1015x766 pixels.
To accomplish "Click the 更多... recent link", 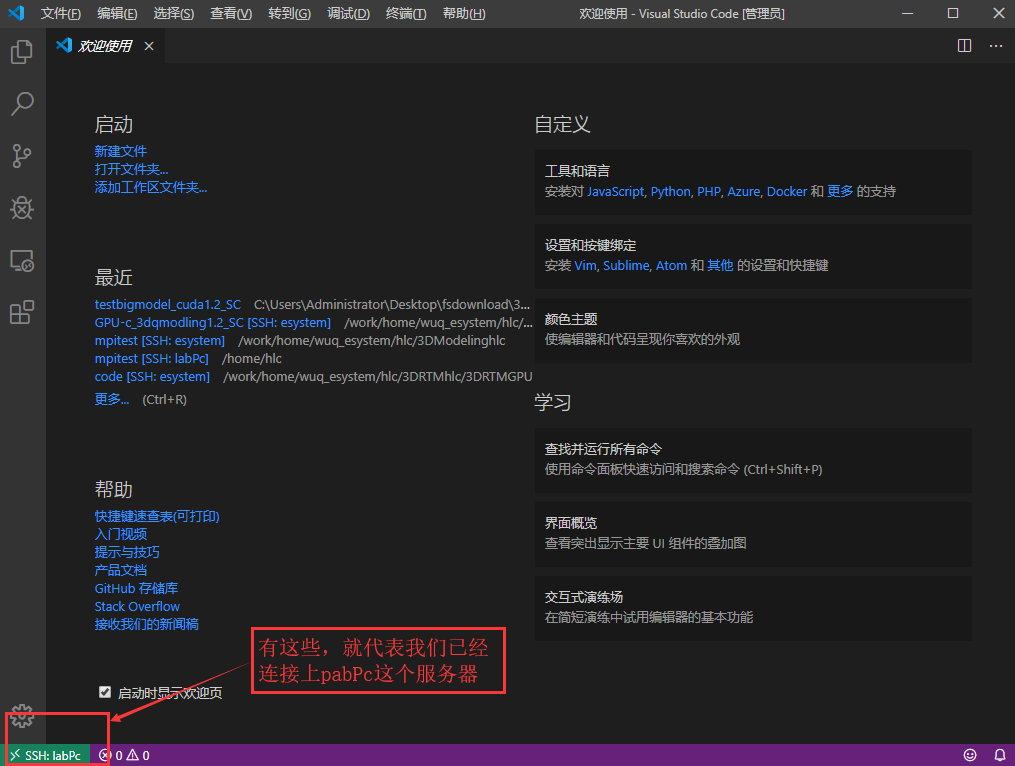I will pyautogui.click(x=112, y=400).
